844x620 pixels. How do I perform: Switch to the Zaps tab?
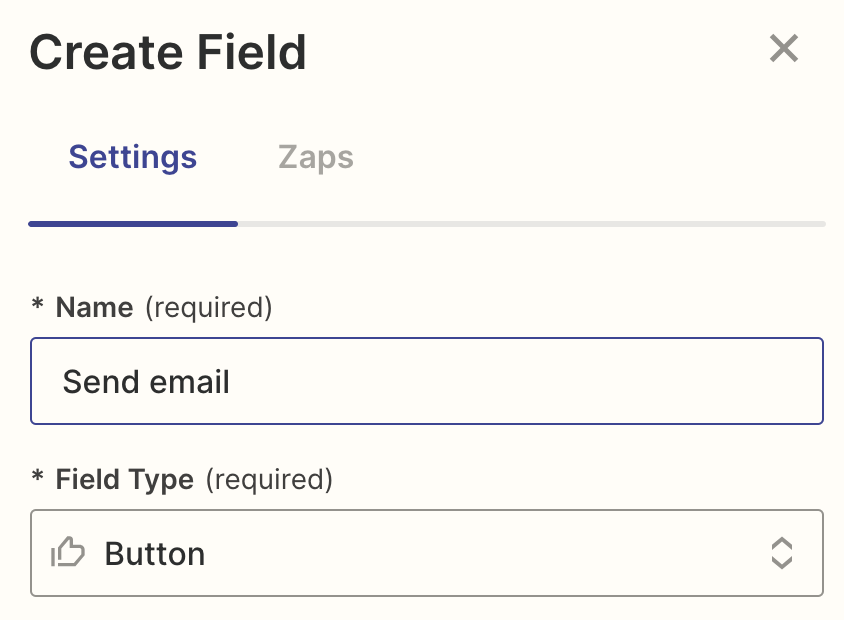[315, 157]
